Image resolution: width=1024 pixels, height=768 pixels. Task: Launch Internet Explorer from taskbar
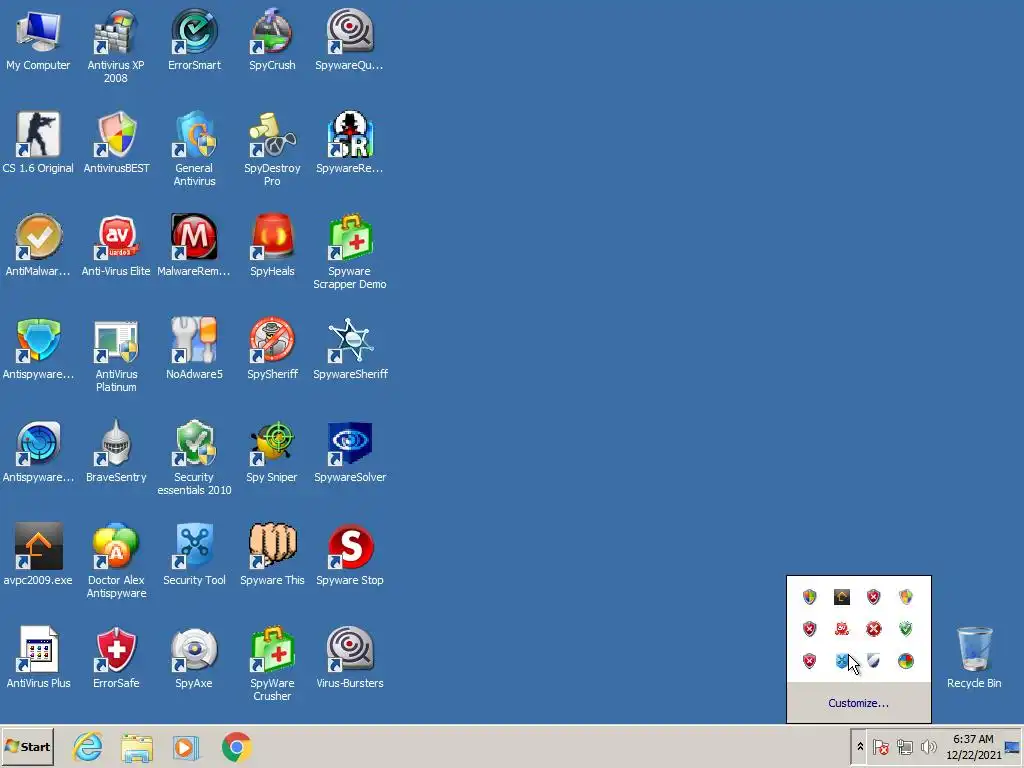point(88,746)
